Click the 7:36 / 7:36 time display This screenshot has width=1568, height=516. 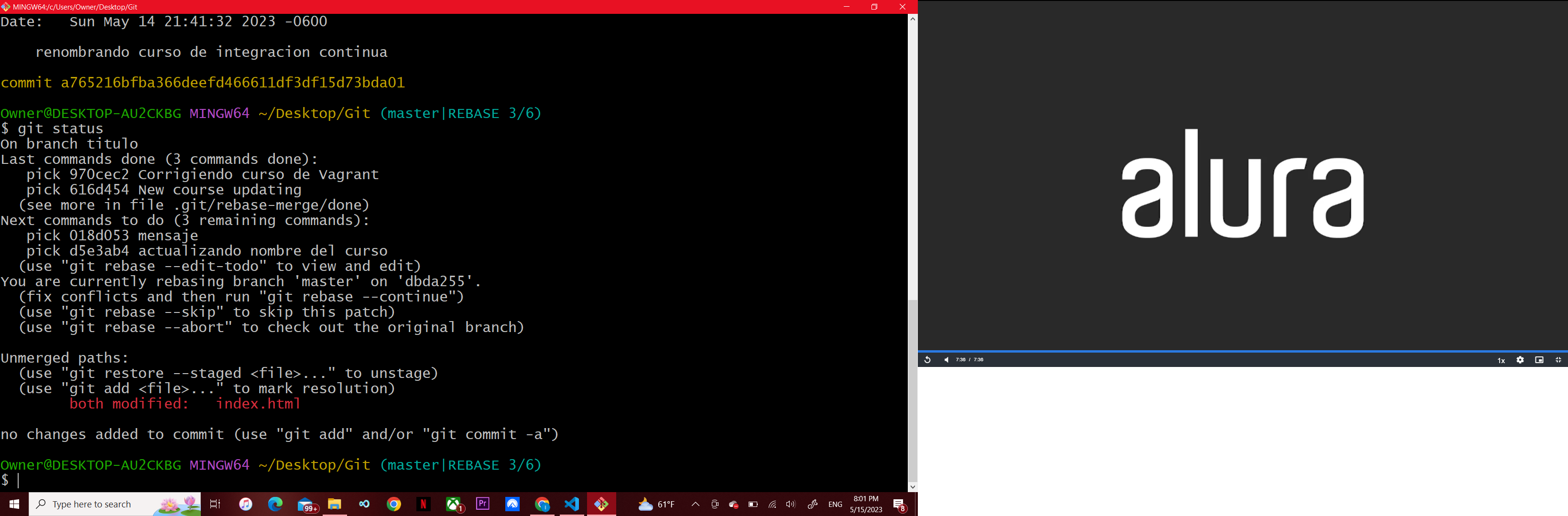pos(969,360)
